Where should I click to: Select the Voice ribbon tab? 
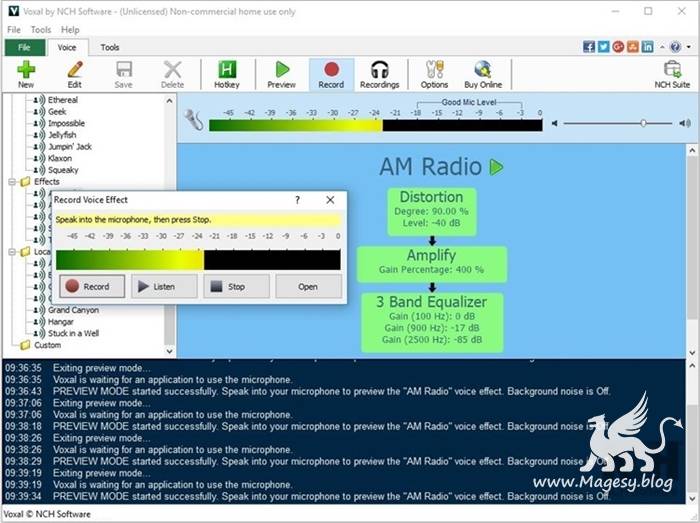[67, 47]
